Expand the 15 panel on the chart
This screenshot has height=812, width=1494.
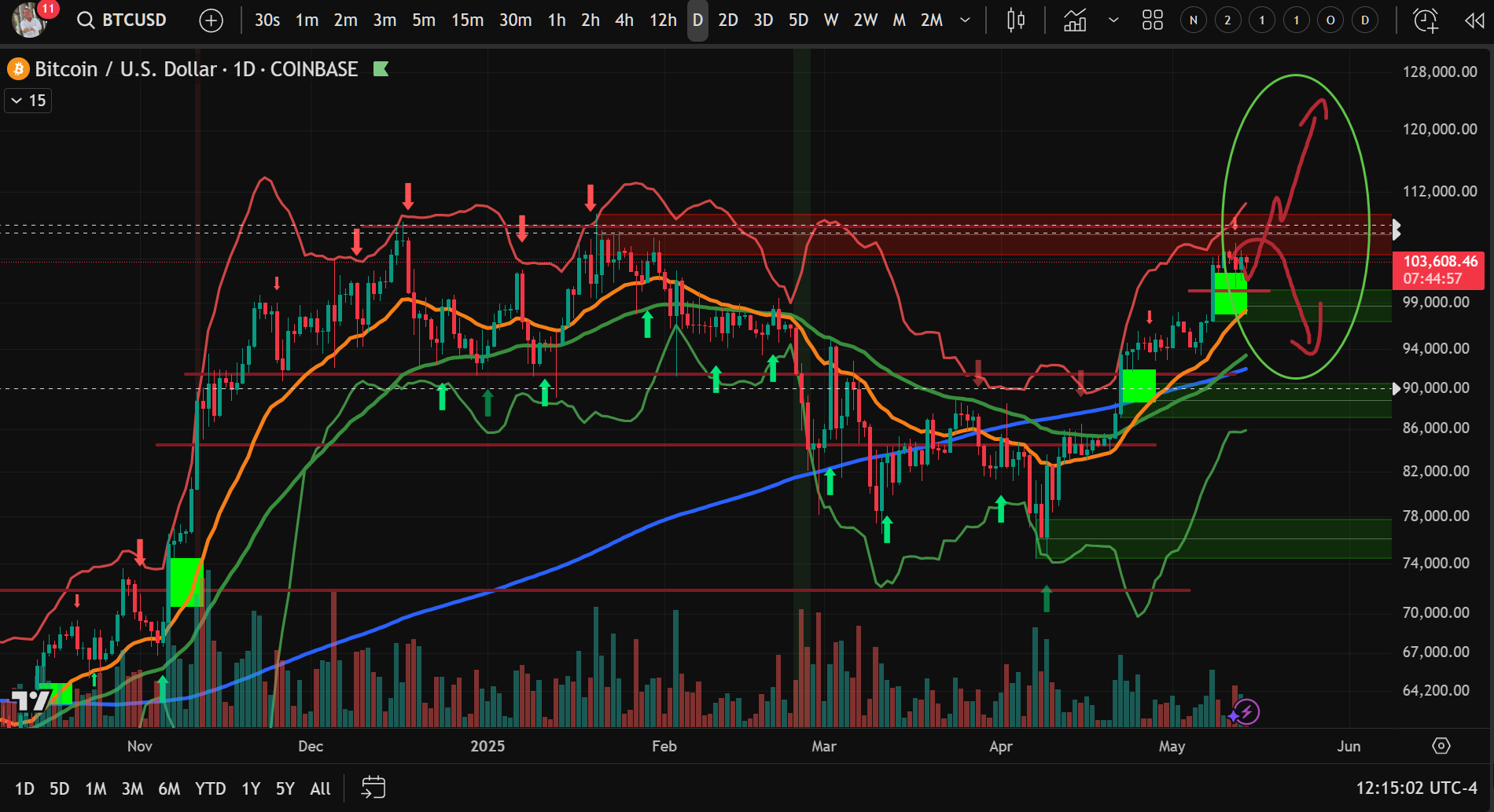(28, 100)
